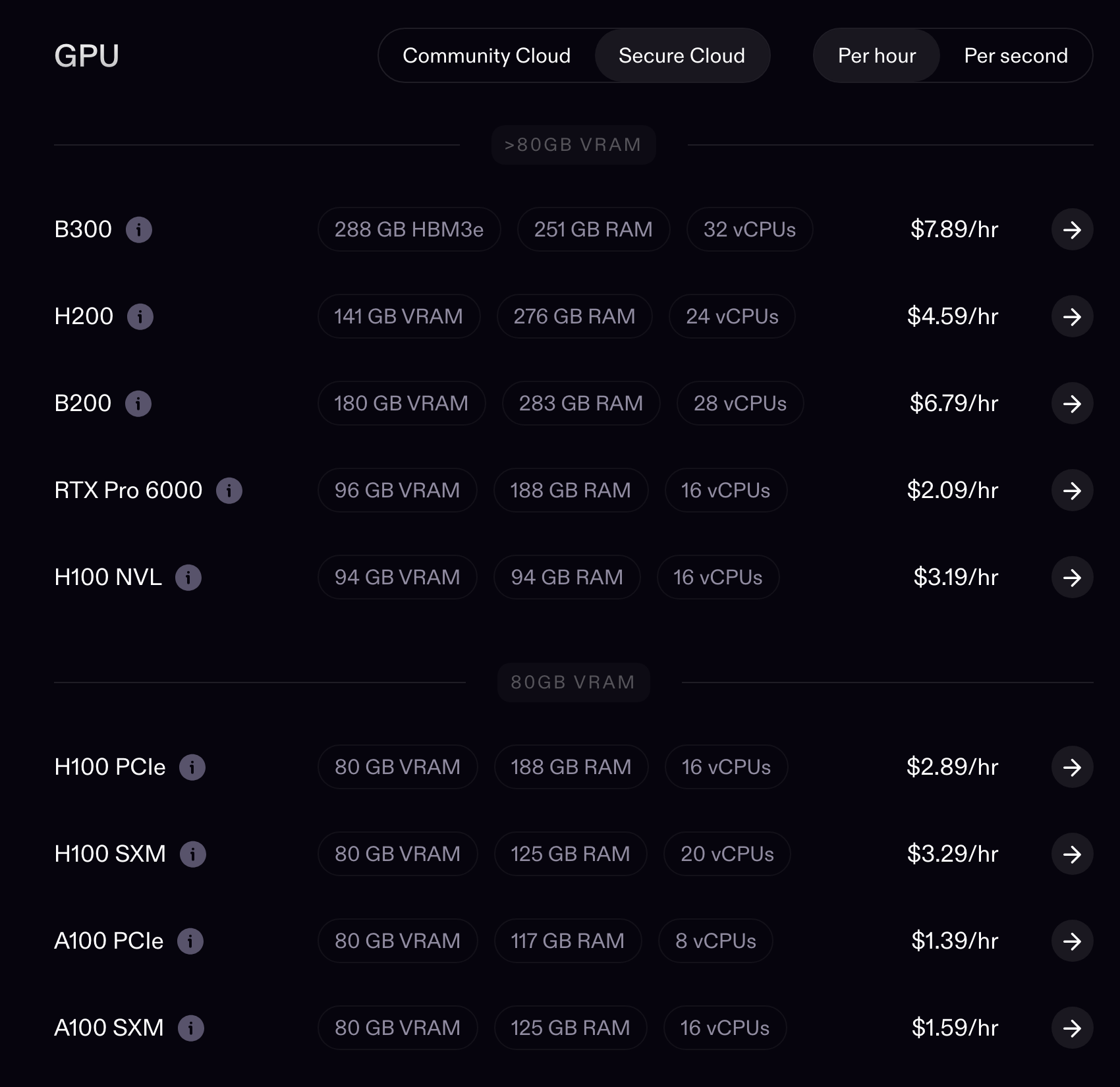Click the $3.29/hr price
The image size is (1120, 1087).
(953, 854)
